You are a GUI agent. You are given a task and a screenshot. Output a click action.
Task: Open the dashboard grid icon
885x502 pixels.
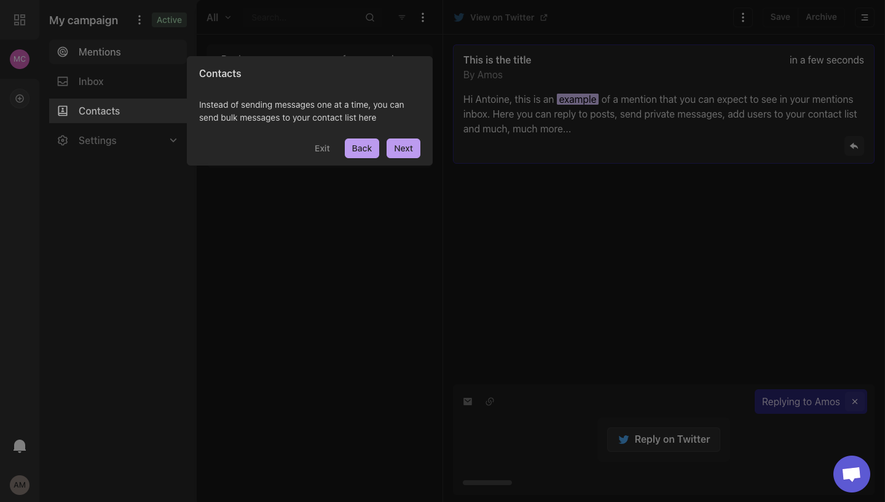[20, 20]
